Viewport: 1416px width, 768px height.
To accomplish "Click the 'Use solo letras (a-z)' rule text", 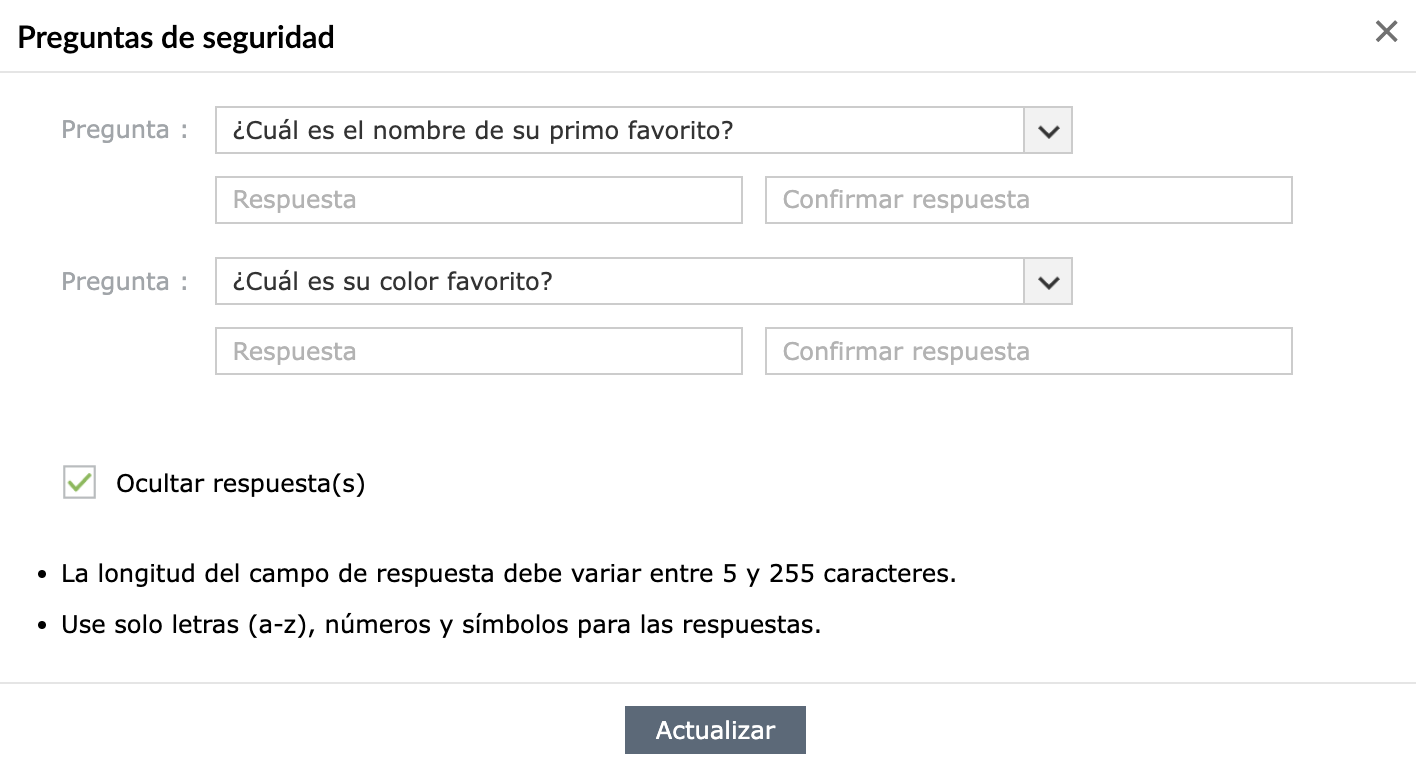I will 441,626.
